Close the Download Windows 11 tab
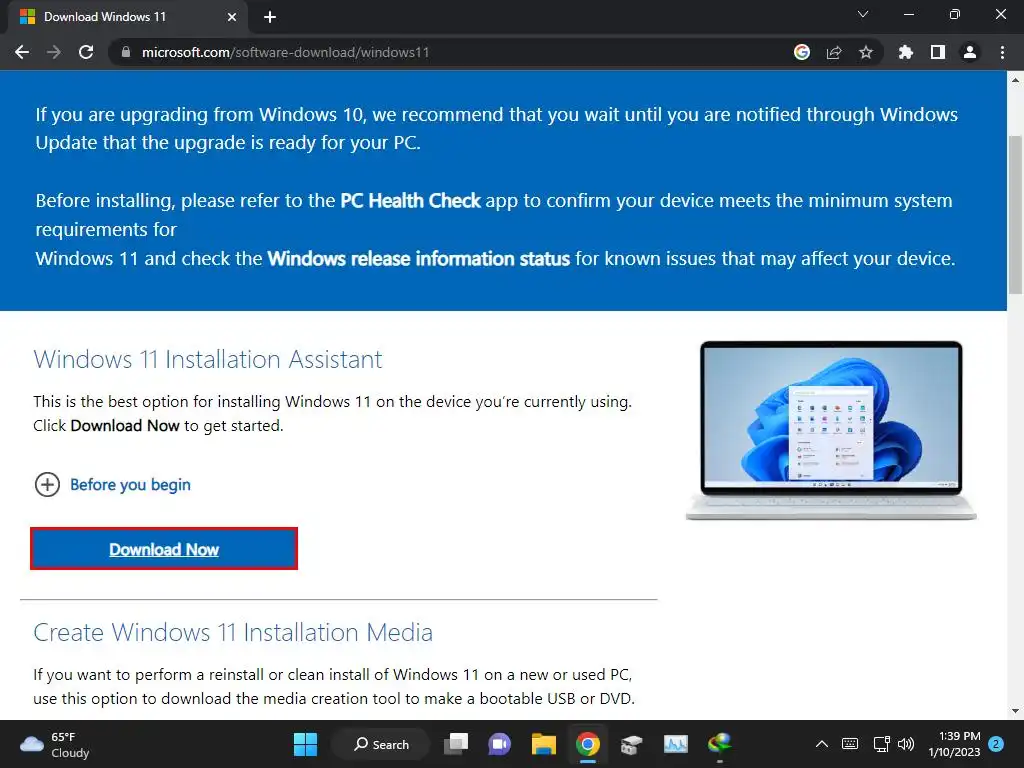Image resolution: width=1024 pixels, height=768 pixels. [x=232, y=17]
